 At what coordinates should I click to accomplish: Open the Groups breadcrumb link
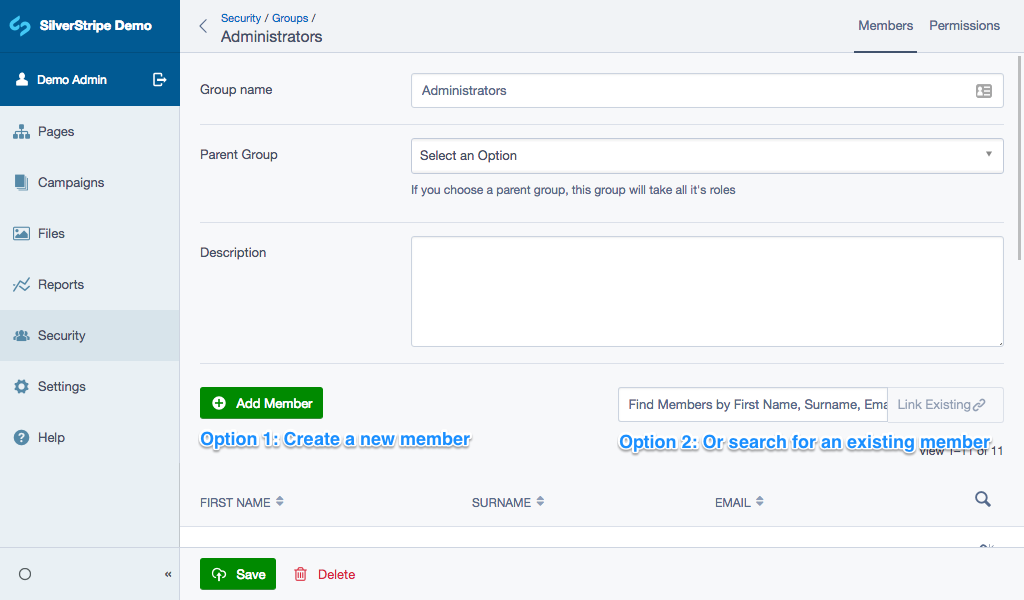(289, 17)
